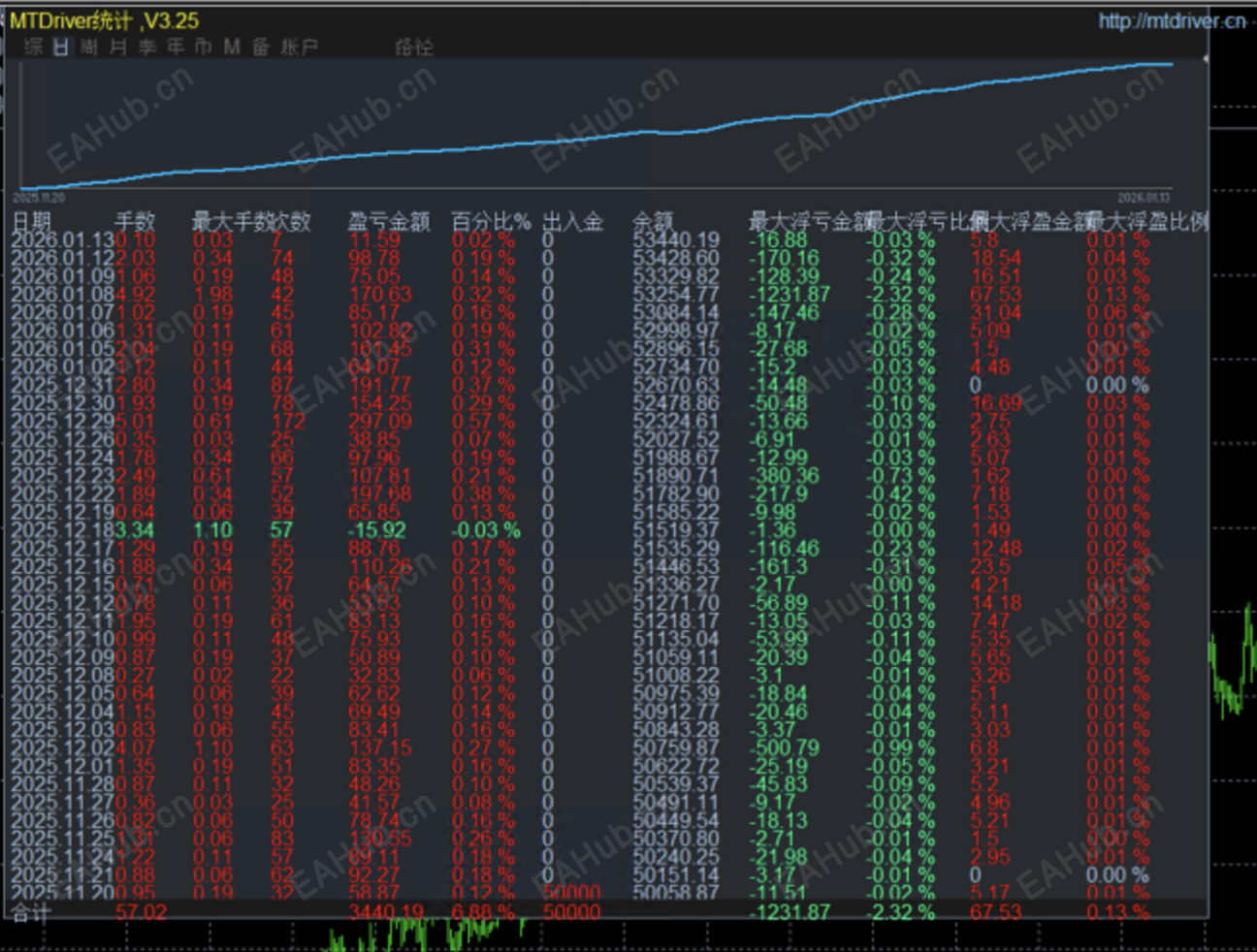This screenshot has width=1257, height=952.
Task: Click balance value 53254.77
Action: click(x=676, y=295)
